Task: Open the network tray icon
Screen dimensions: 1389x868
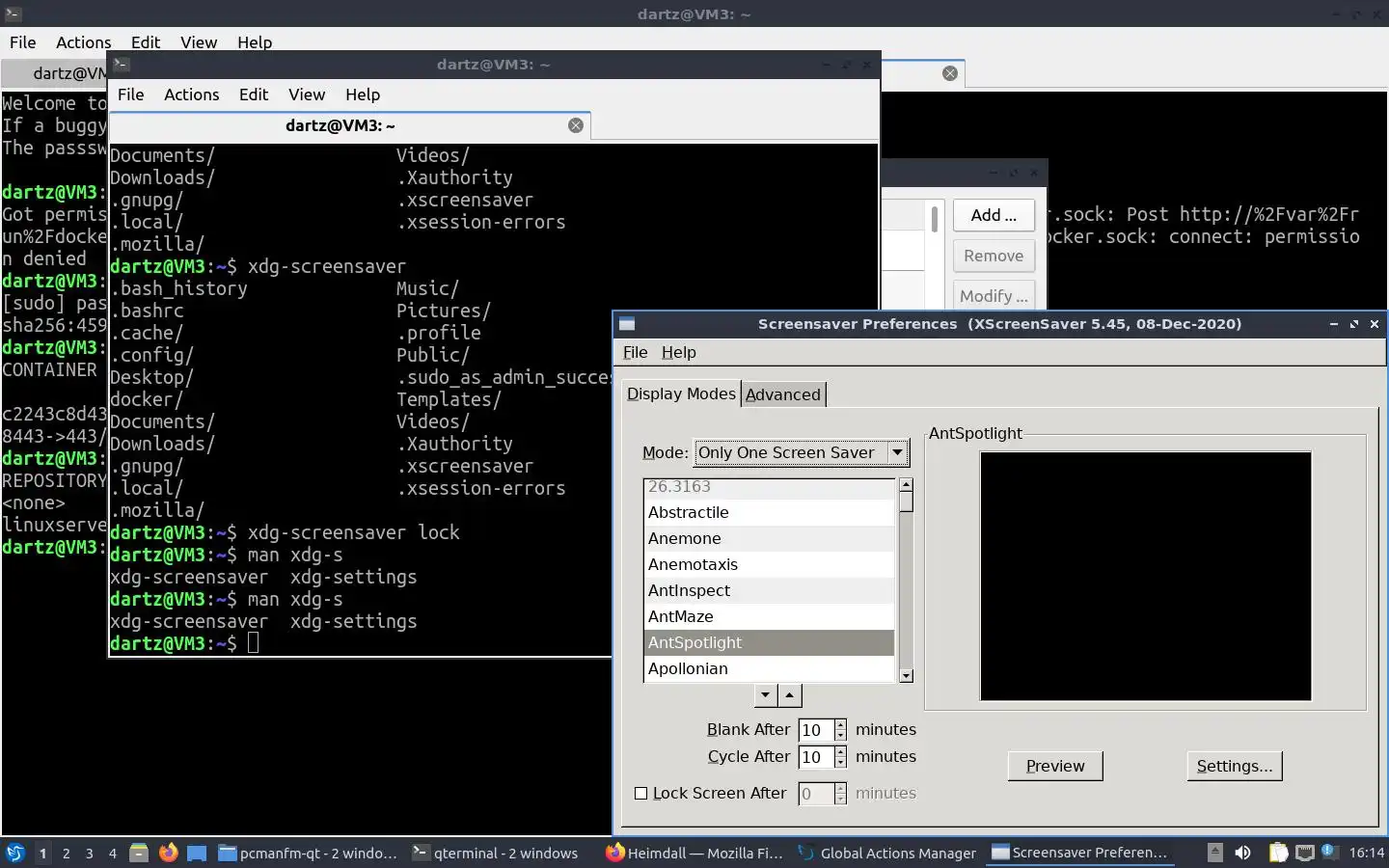Action: tap(1305, 853)
